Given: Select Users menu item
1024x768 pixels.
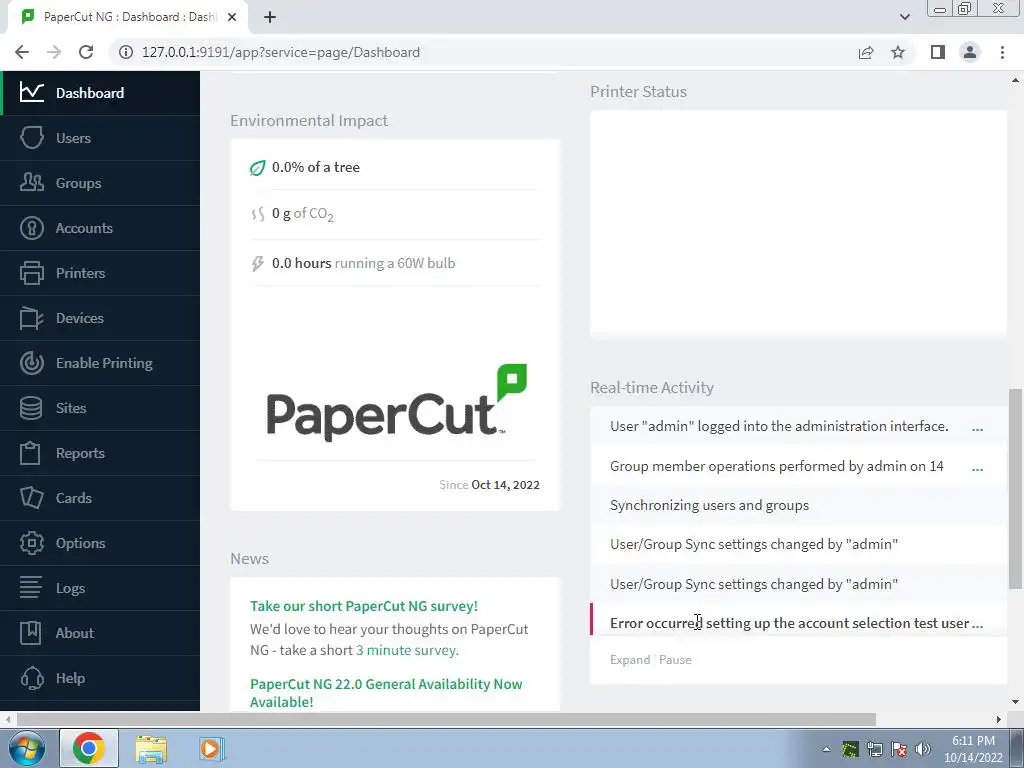Looking at the screenshot, I should [x=100, y=138].
